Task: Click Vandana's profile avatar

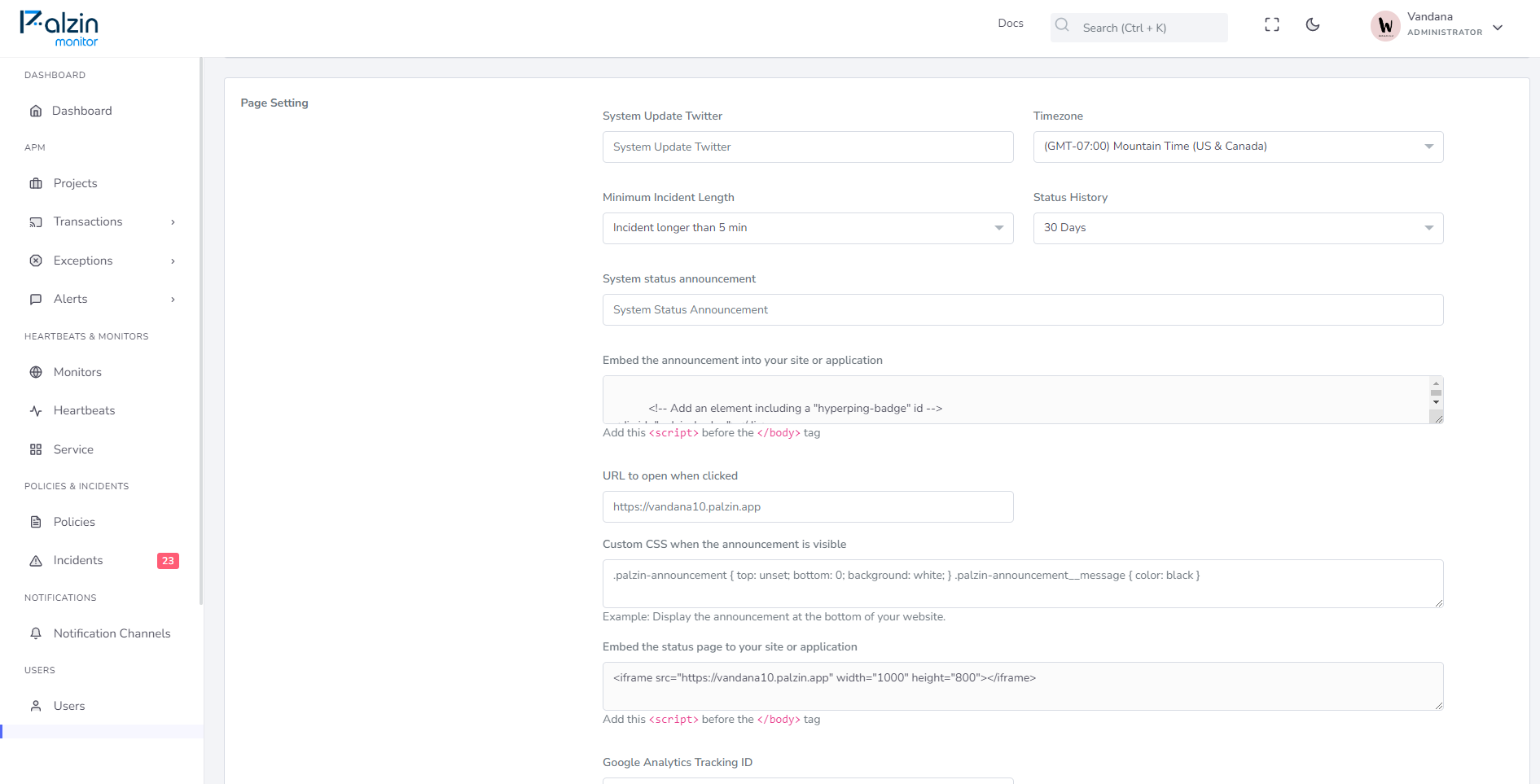Action: click(1385, 26)
